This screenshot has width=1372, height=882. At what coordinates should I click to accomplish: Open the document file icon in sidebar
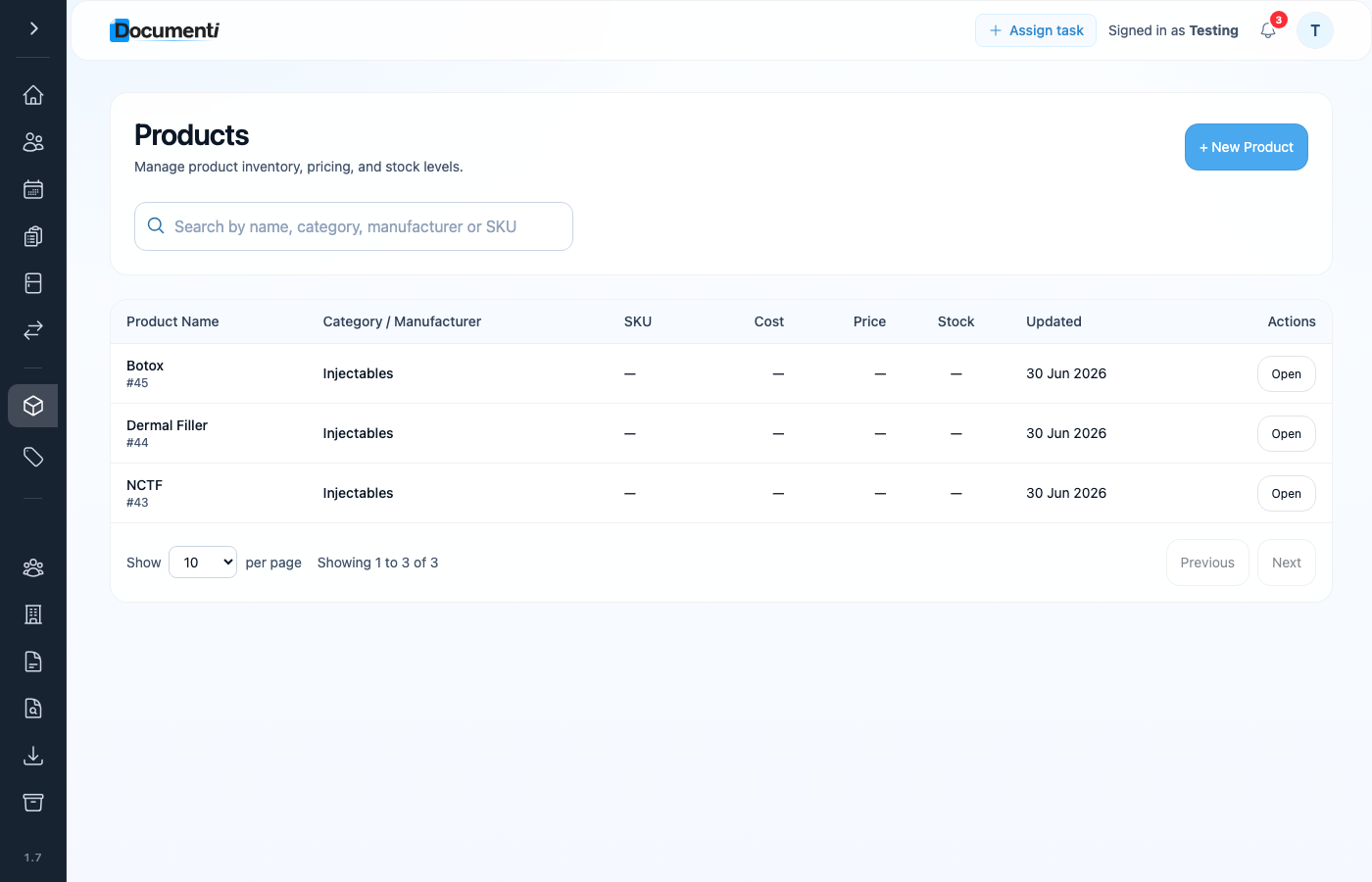(x=33, y=661)
